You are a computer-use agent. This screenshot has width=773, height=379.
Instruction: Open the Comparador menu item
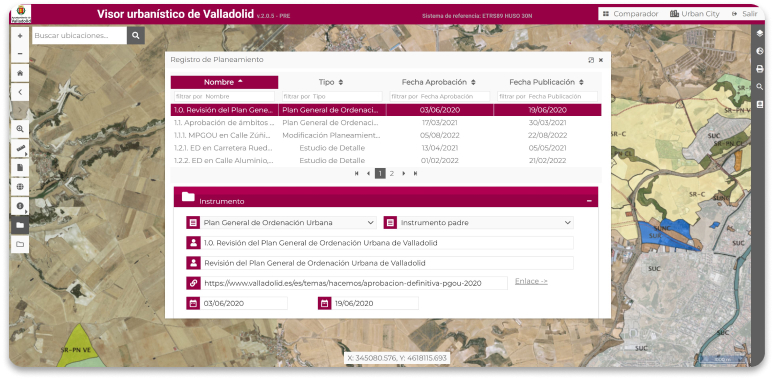[x=630, y=14]
